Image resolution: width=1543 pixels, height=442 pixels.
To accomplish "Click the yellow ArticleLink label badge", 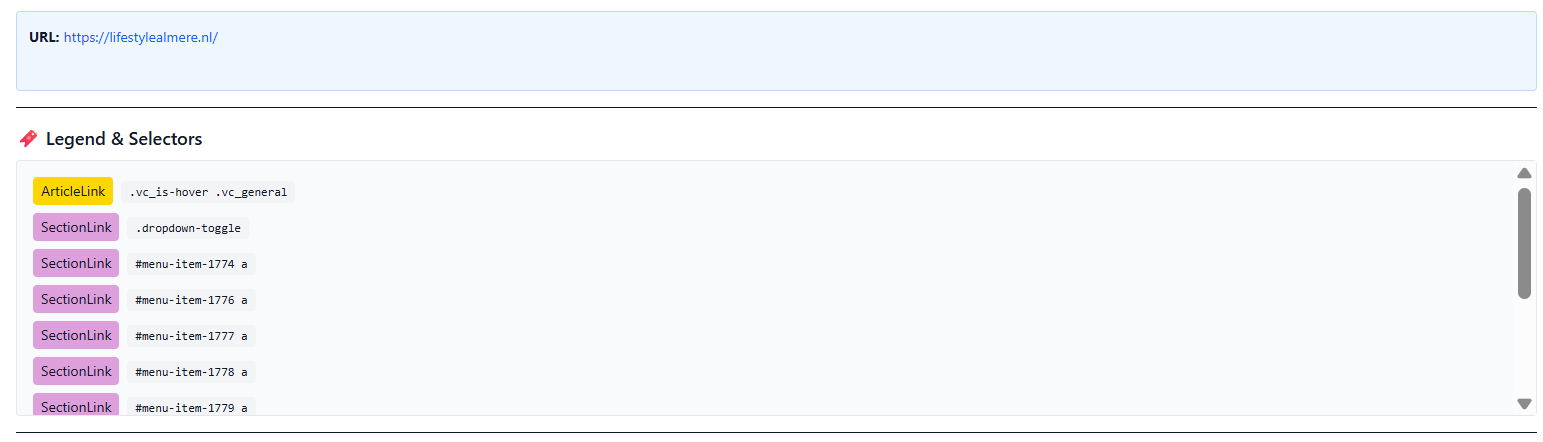I will (73, 191).
